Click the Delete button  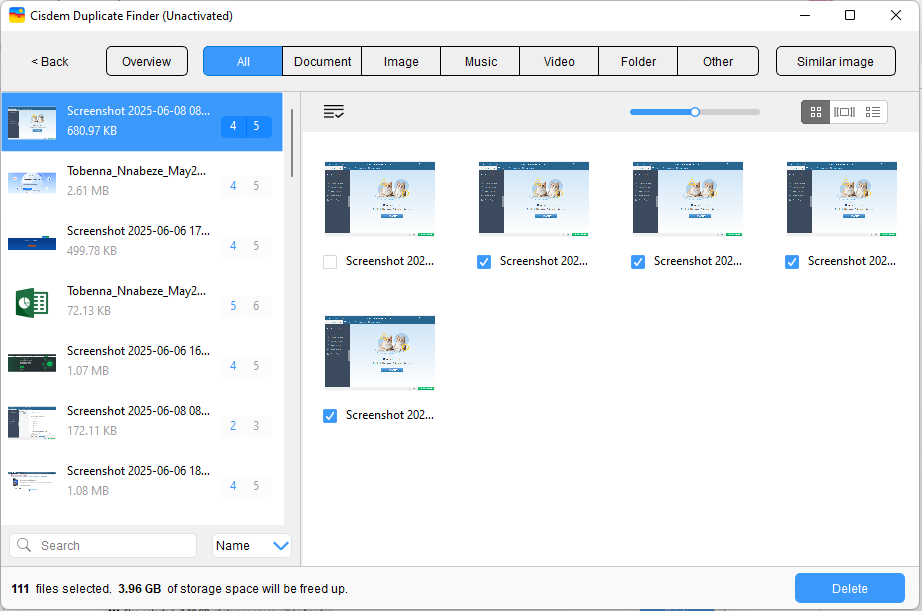850,588
